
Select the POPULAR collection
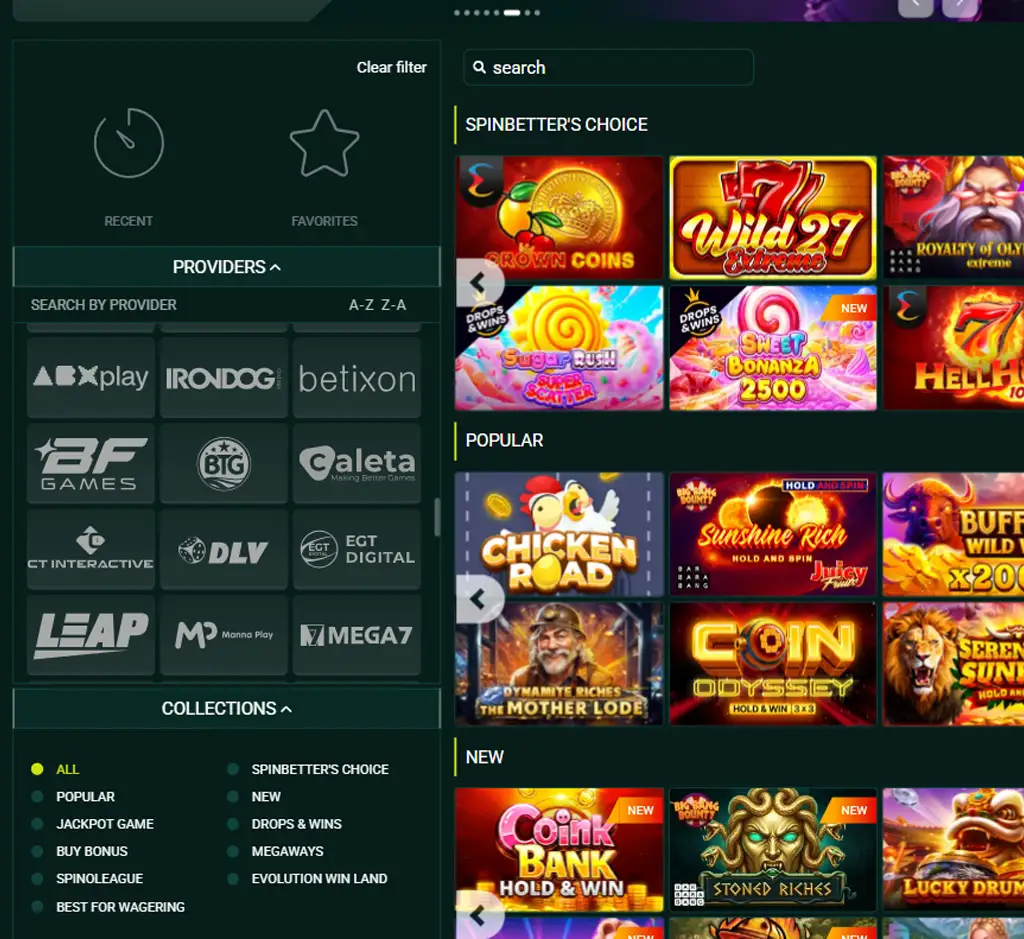coord(85,797)
